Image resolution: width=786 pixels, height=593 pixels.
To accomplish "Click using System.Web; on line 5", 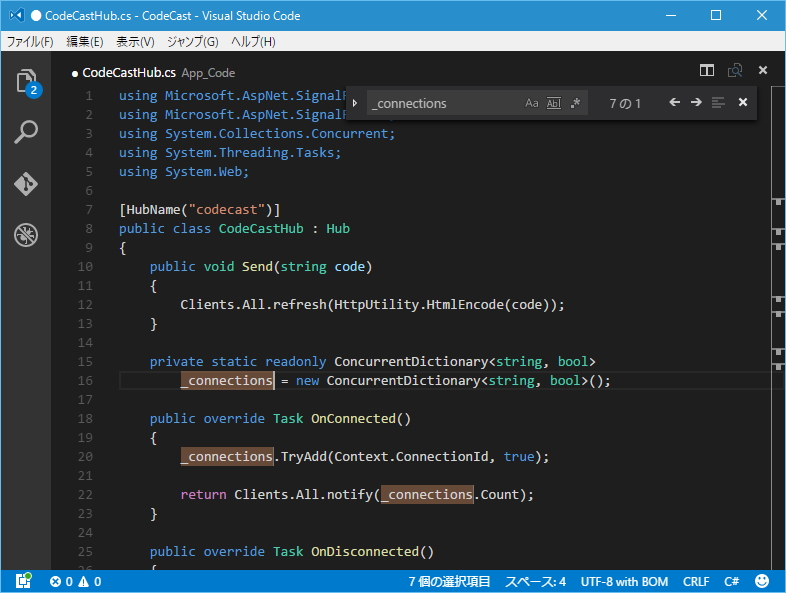I will [x=183, y=171].
